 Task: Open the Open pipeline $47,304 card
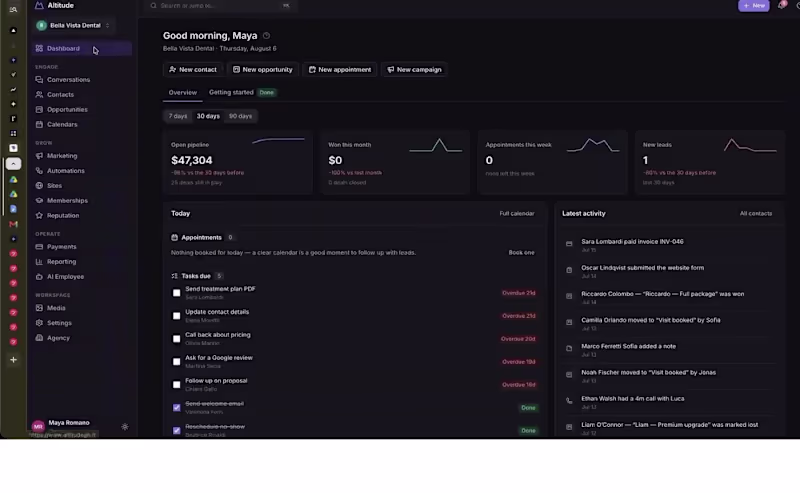click(x=238, y=162)
